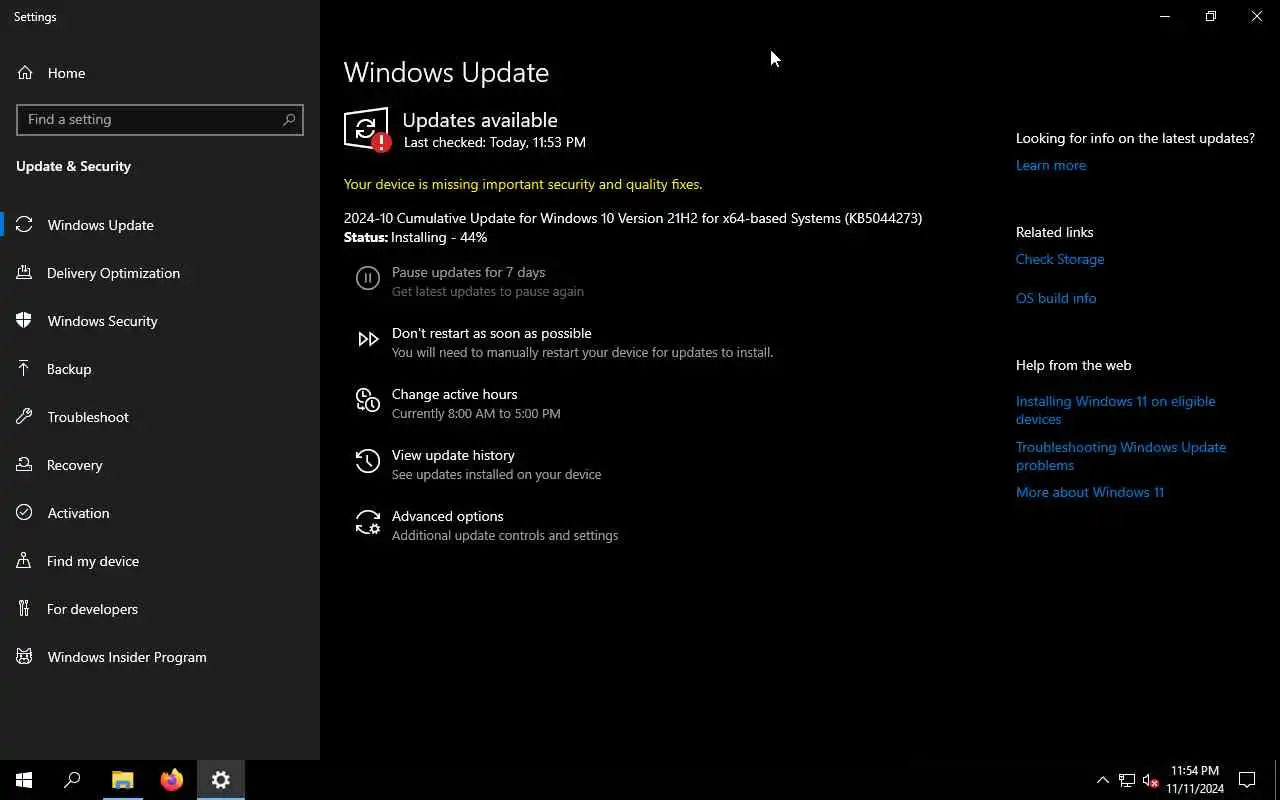Click the pause circle icon beside Pause updates
The height and width of the screenshot is (800, 1280).
coord(368,279)
